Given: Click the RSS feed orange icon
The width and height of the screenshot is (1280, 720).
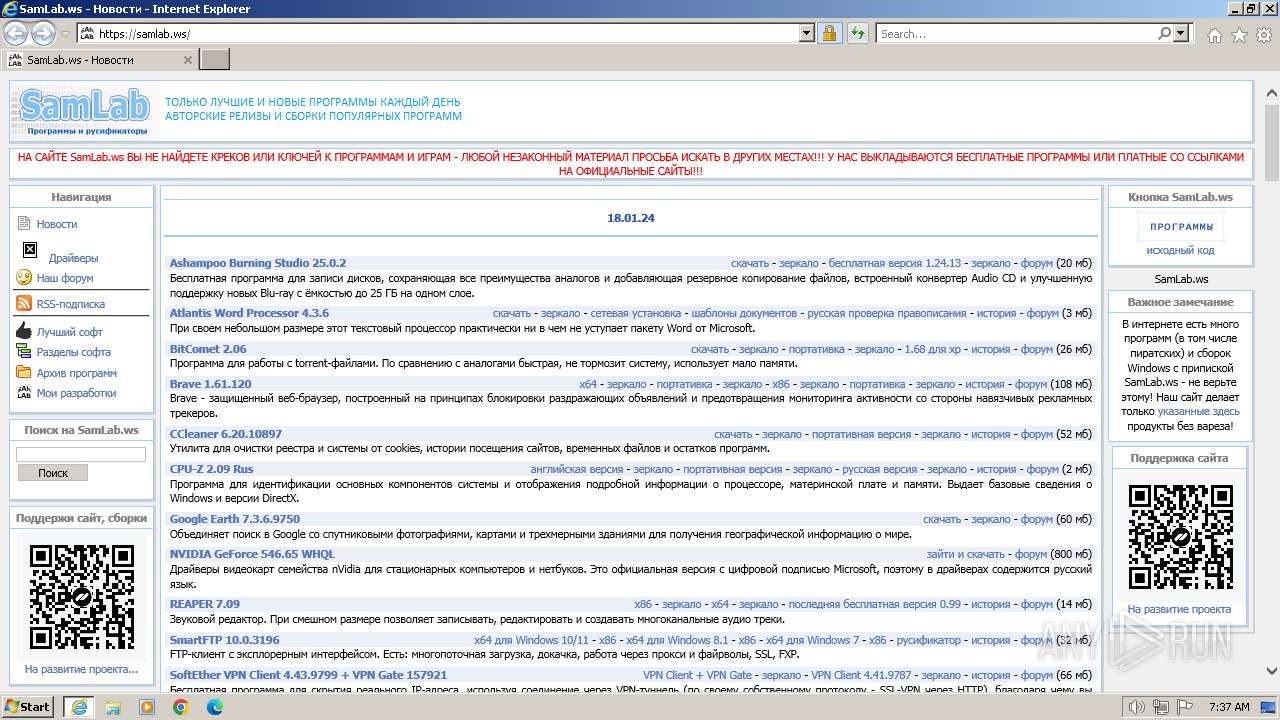Looking at the screenshot, I should pyautogui.click(x=24, y=304).
